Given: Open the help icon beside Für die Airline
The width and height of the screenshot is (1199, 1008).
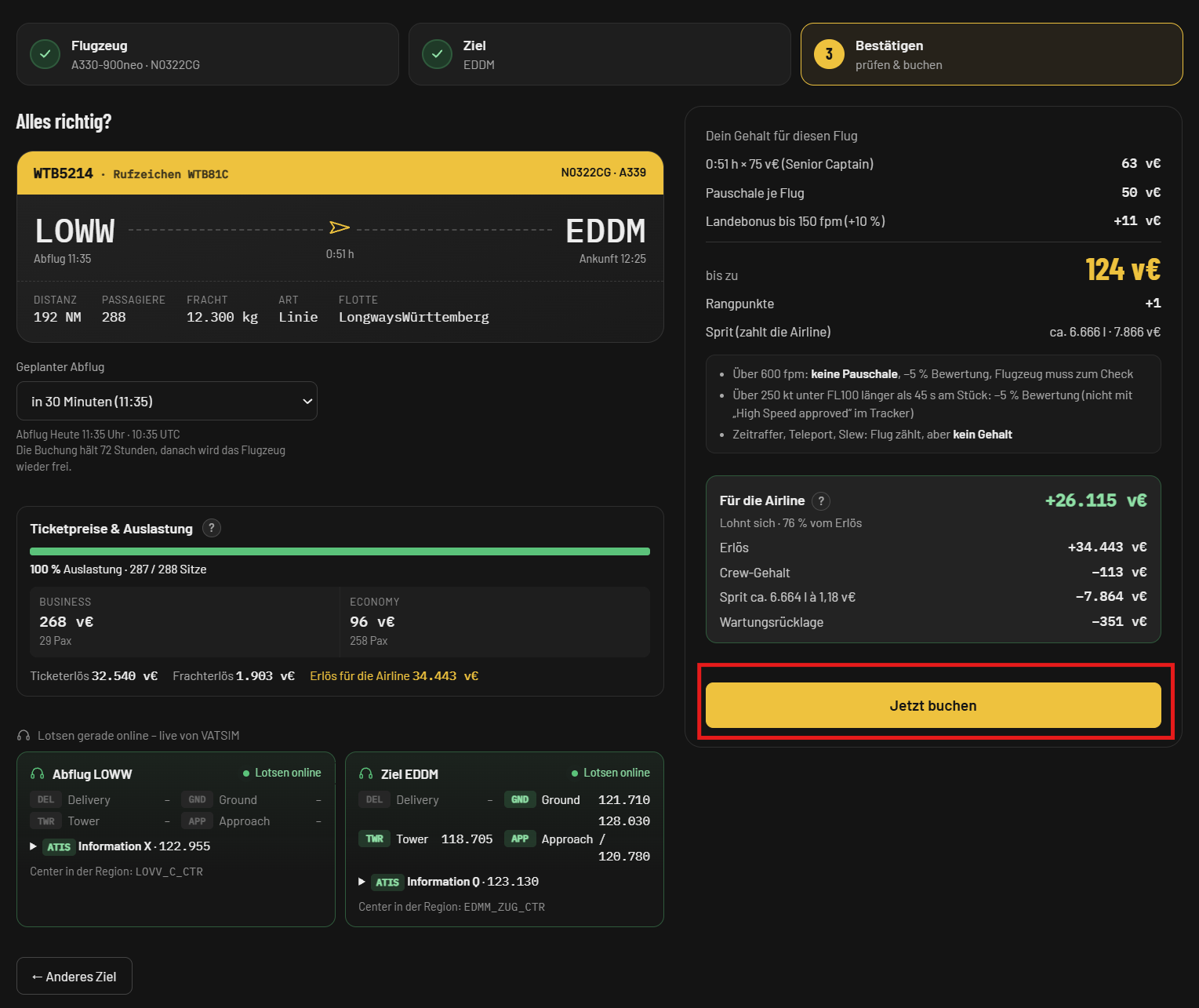Looking at the screenshot, I should [821, 500].
